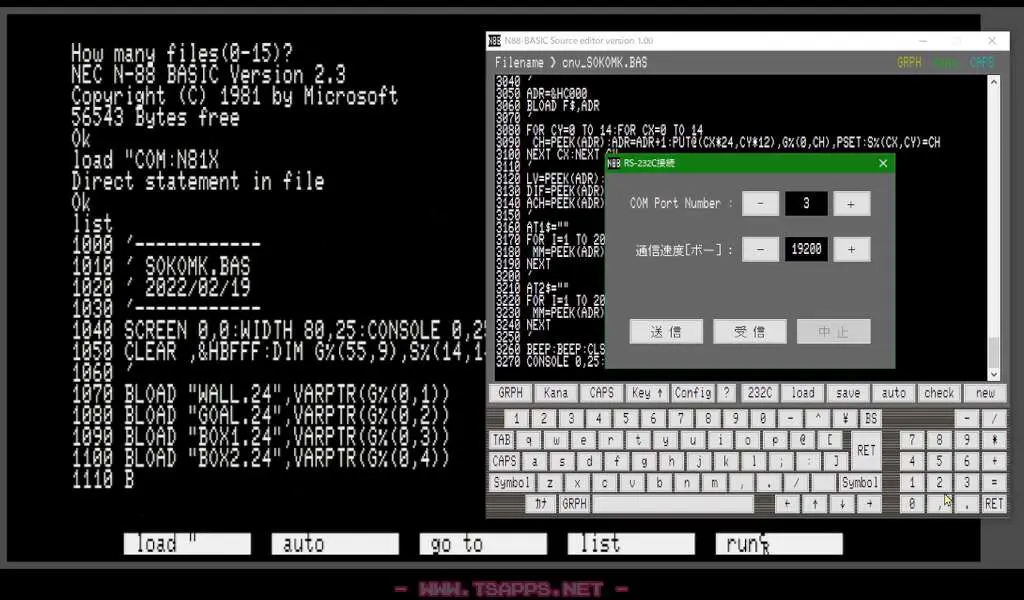The width and height of the screenshot is (1024, 600).
Task: Click the help question mark button
Action: click(x=726, y=393)
